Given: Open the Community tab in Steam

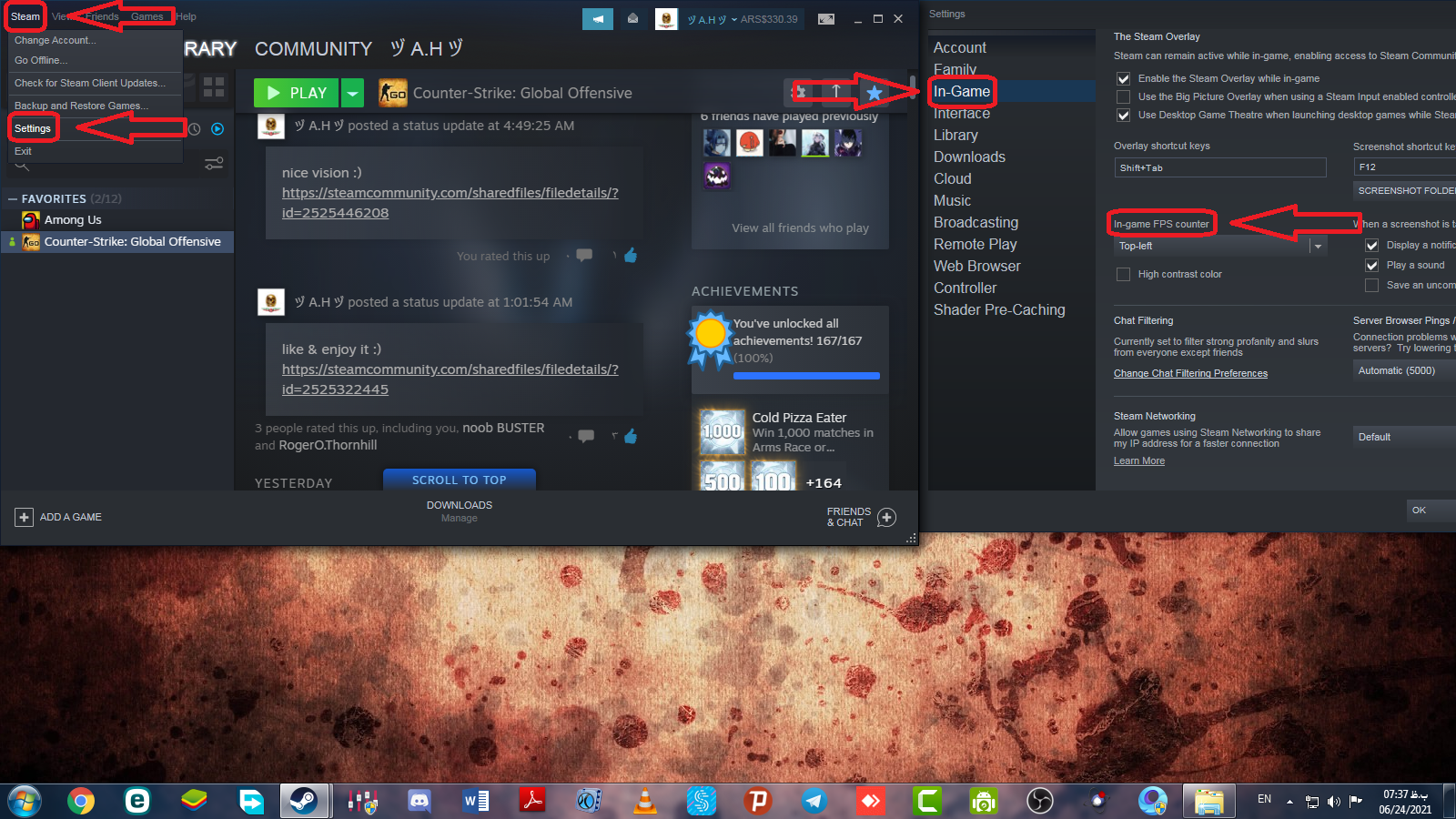Looking at the screenshot, I should pos(313,49).
